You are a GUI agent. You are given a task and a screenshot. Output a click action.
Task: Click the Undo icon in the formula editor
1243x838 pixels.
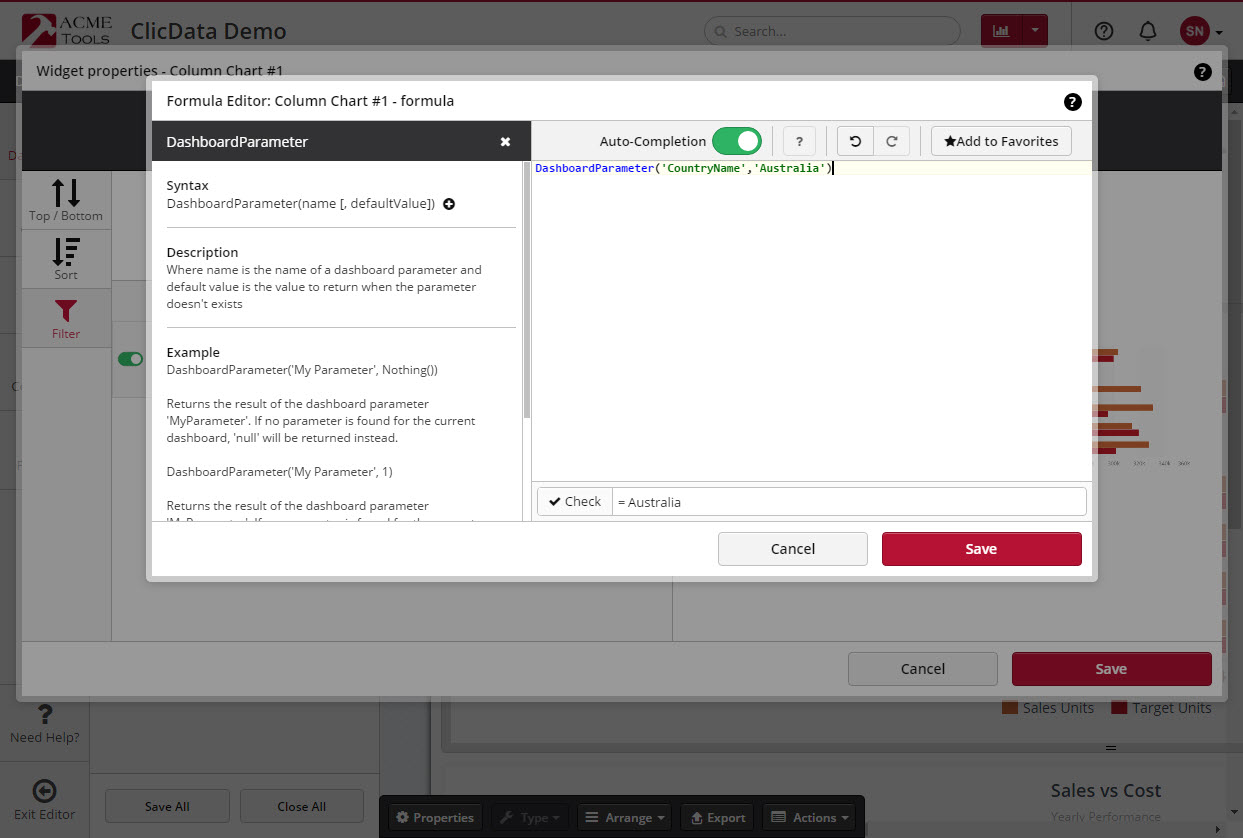click(x=856, y=141)
